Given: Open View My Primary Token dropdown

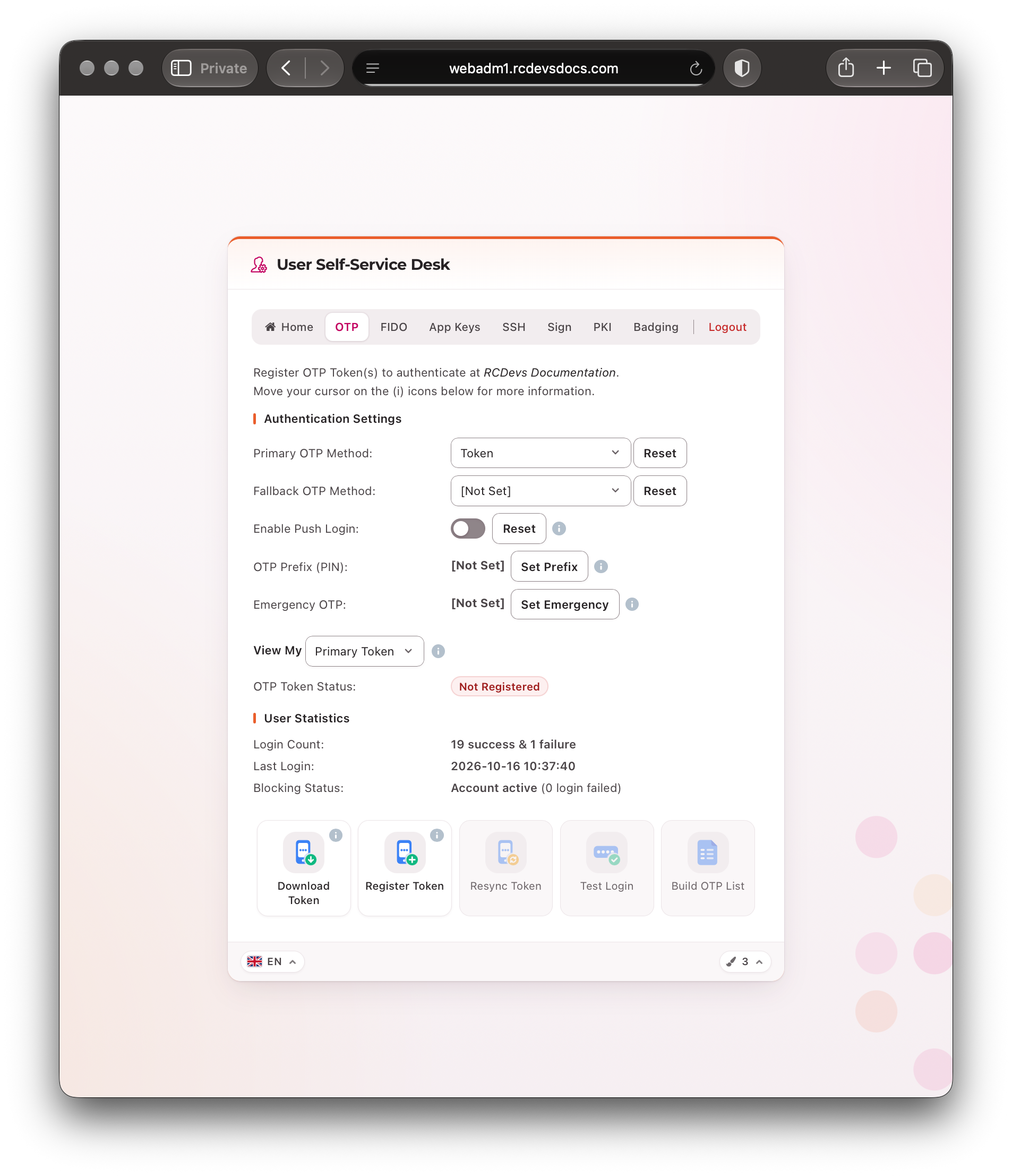Looking at the screenshot, I should 364,651.
